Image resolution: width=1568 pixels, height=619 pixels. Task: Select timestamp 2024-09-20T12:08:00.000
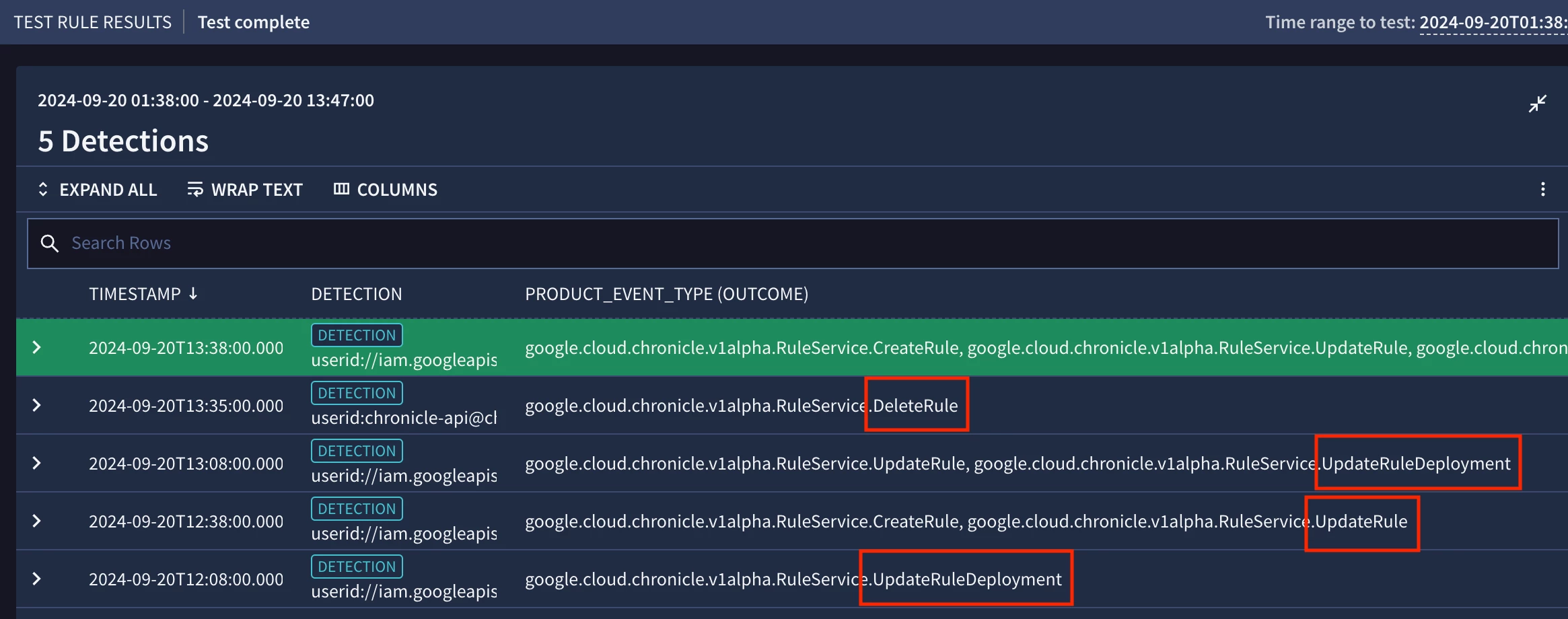click(186, 579)
